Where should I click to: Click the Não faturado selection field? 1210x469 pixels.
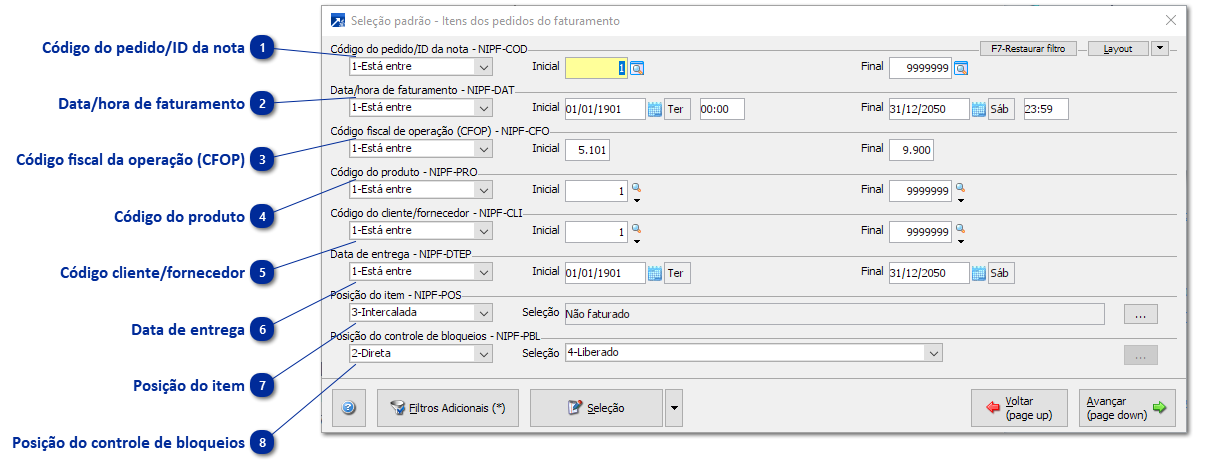tap(834, 314)
